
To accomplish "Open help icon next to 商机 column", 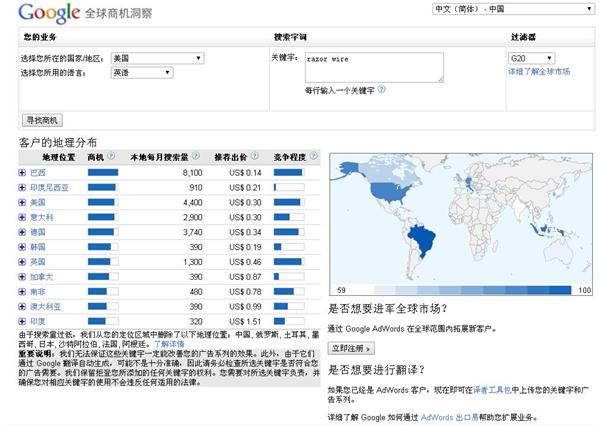I will [111, 156].
